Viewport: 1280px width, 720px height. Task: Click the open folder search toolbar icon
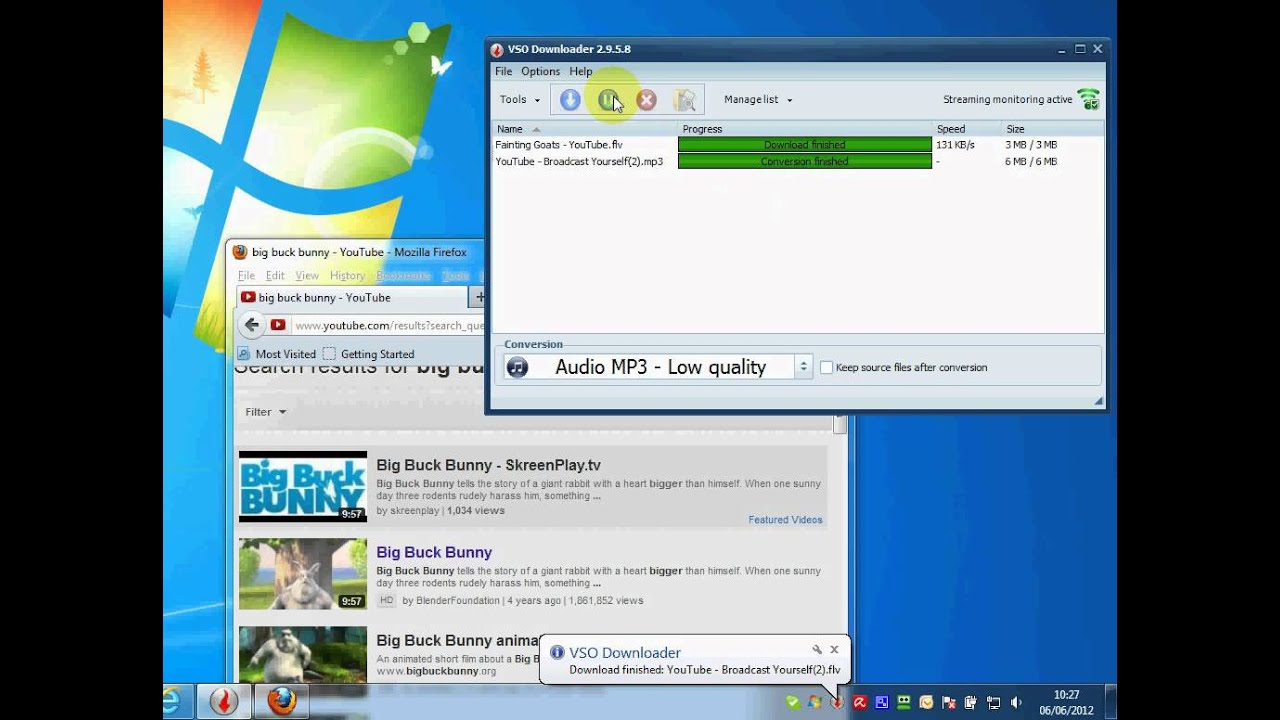point(684,100)
